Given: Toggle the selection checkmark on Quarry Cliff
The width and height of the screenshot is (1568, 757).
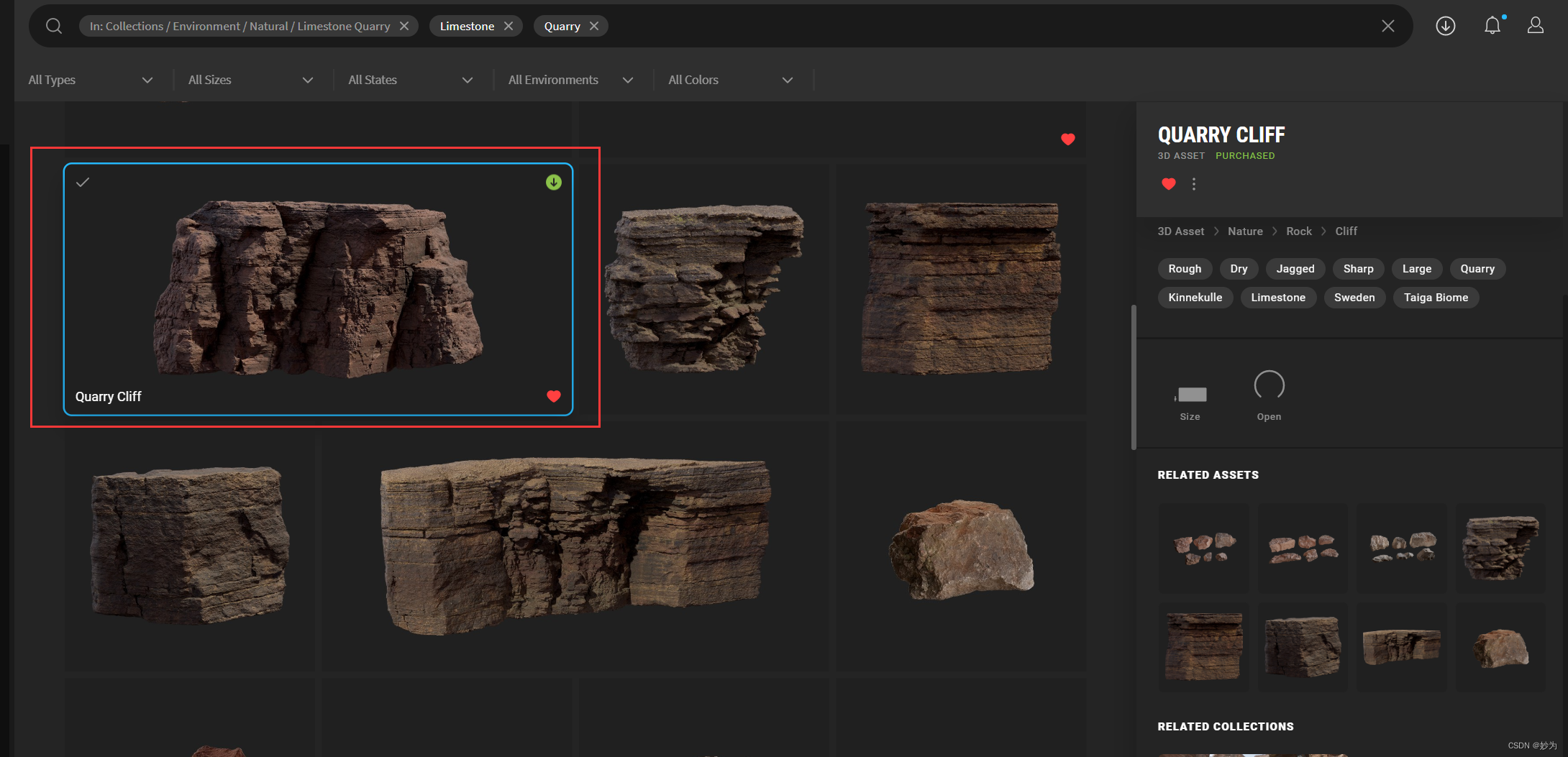Looking at the screenshot, I should coord(83,183).
